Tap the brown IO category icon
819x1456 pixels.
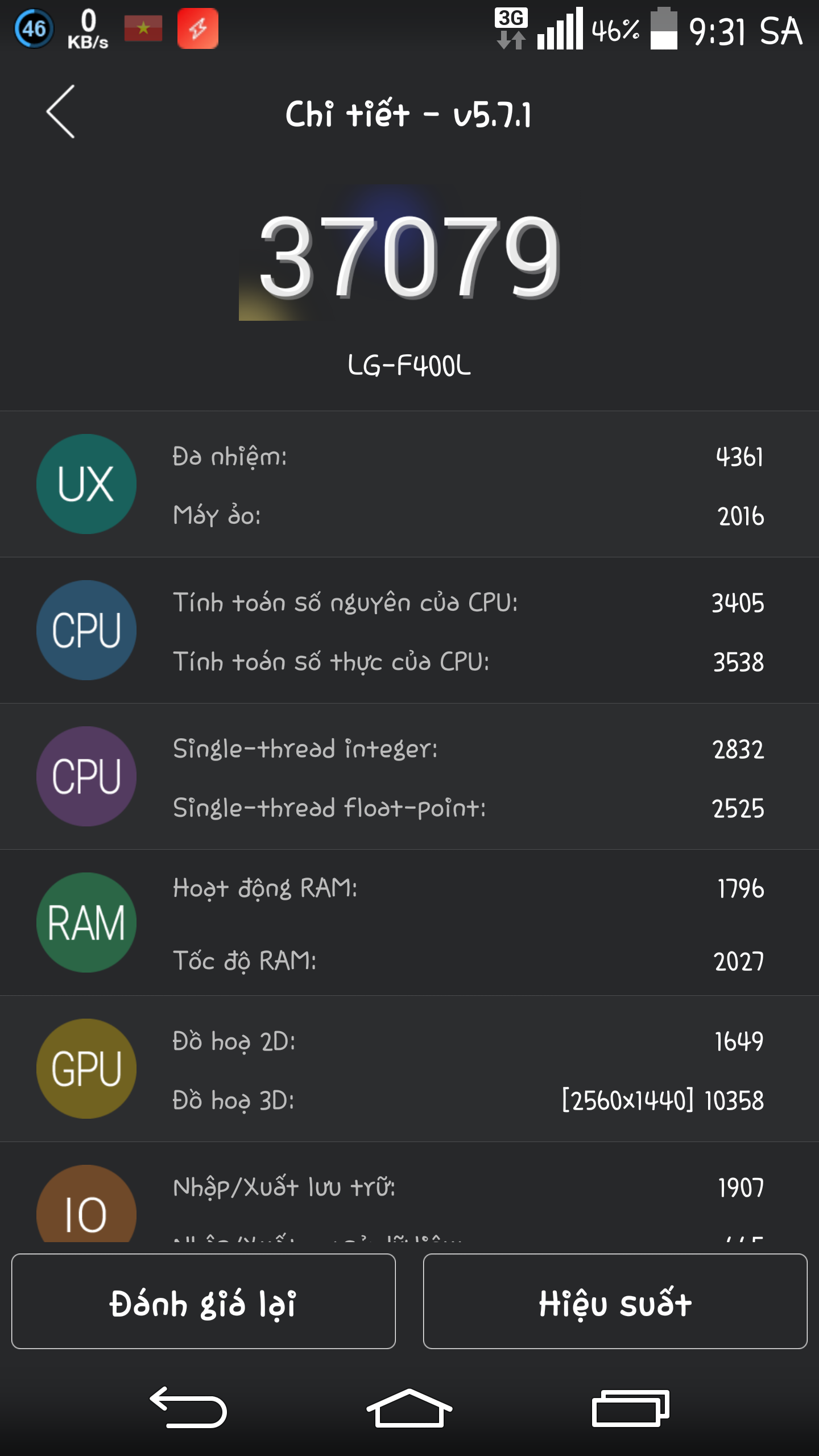86,1206
